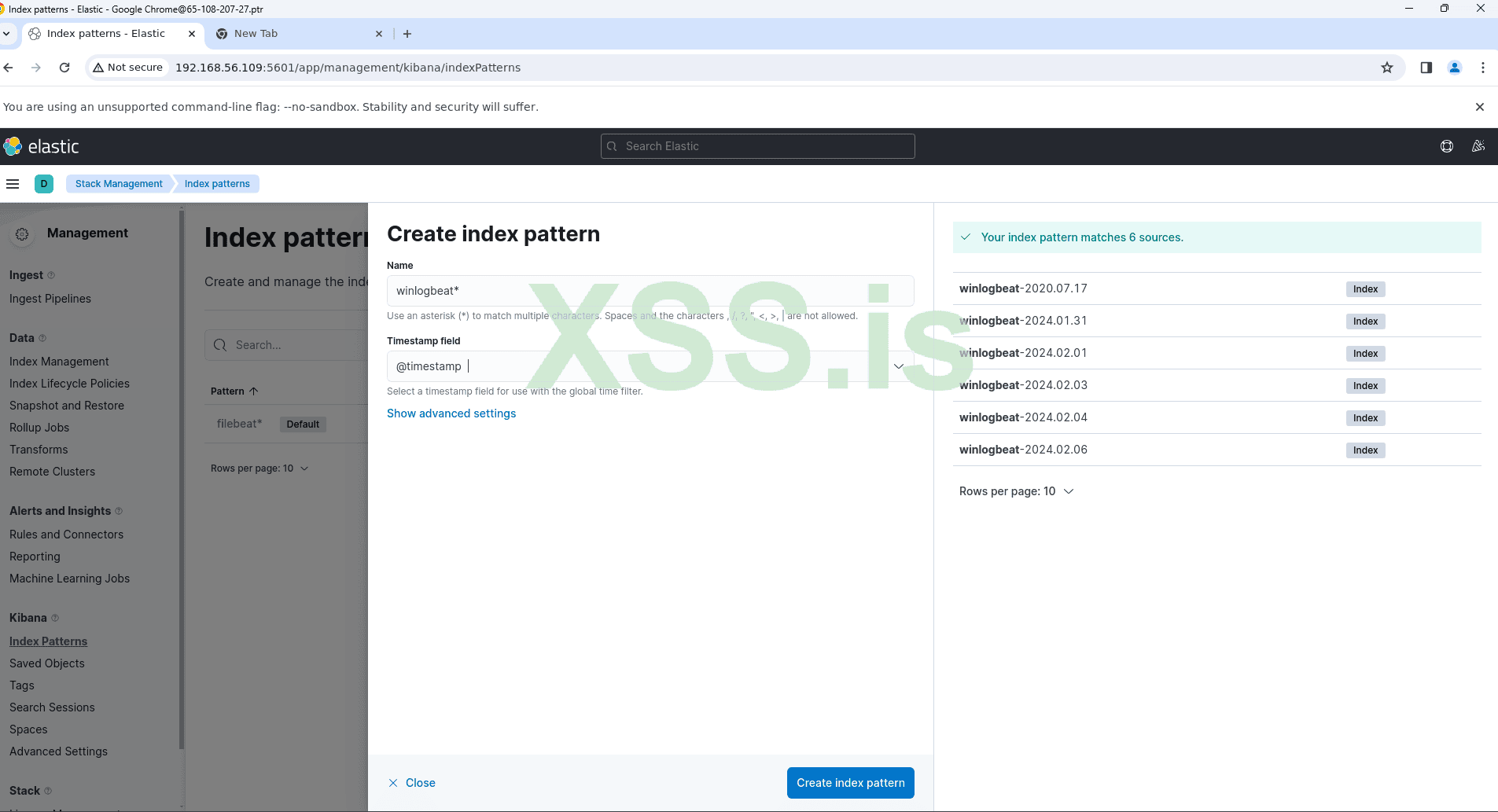Open Chrome three-dot menu
1498x812 pixels.
1483,68
